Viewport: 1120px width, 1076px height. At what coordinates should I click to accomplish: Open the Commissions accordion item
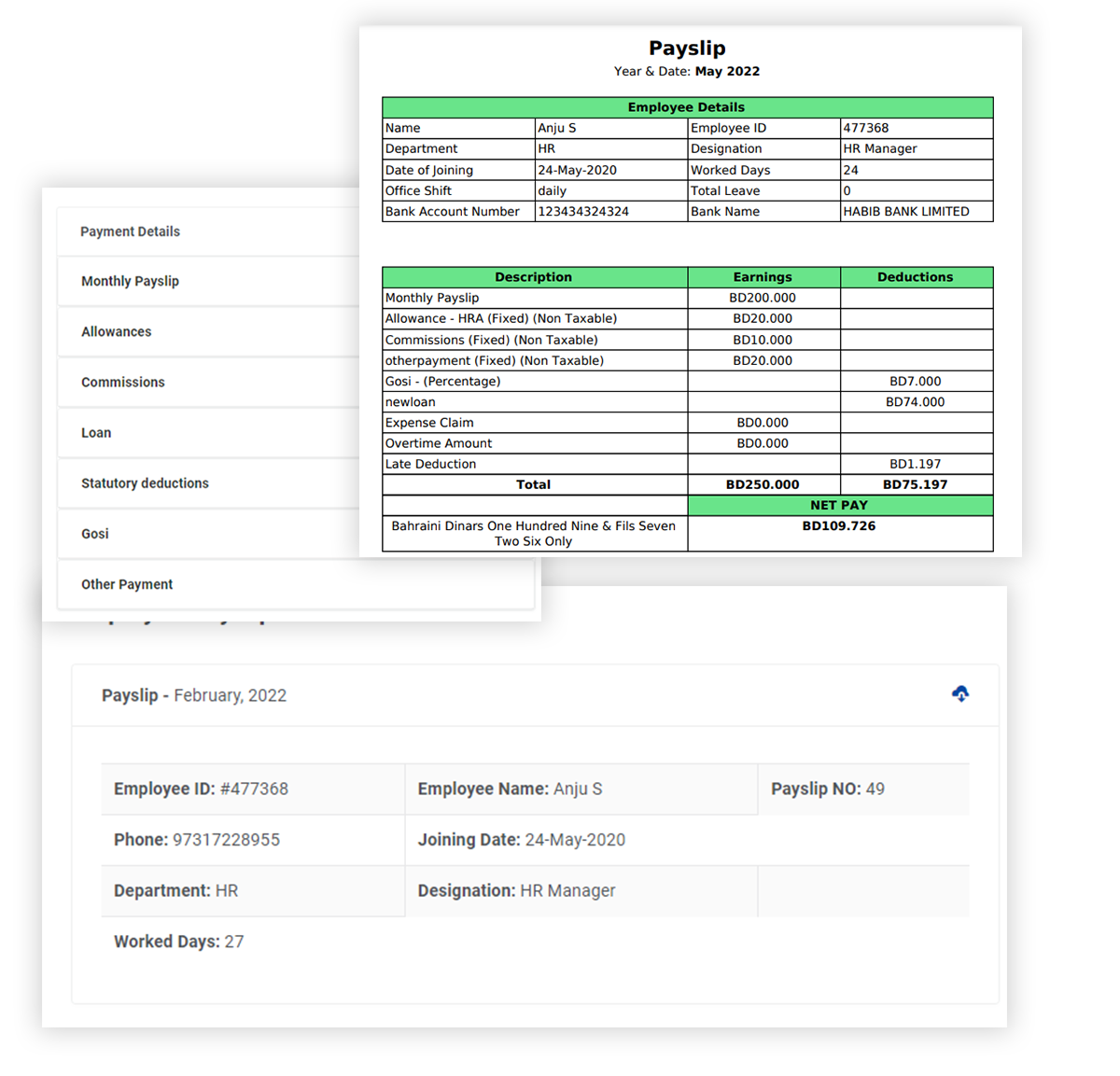(123, 382)
